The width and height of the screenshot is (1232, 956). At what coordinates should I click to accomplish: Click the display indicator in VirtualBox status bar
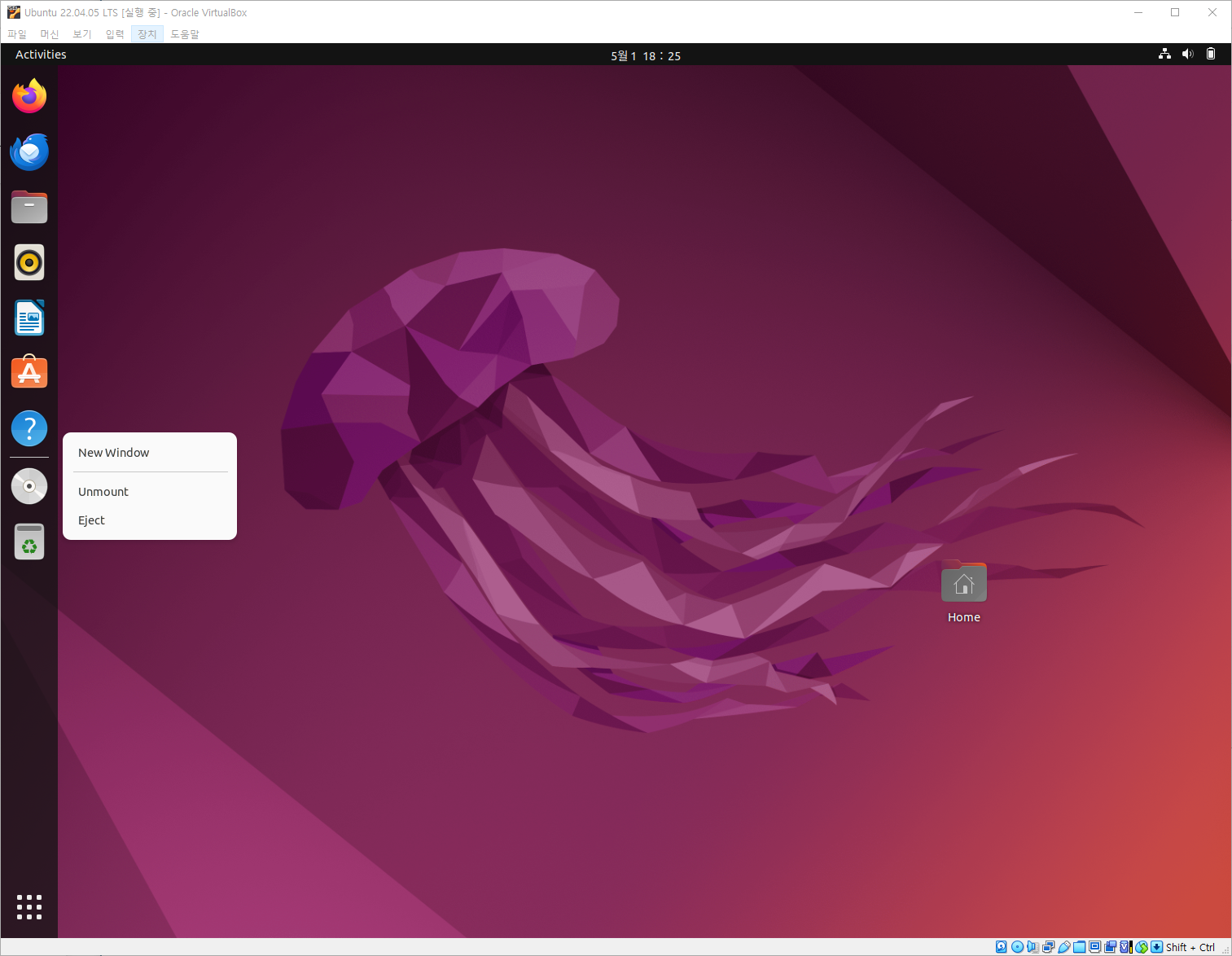click(1095, 947)
